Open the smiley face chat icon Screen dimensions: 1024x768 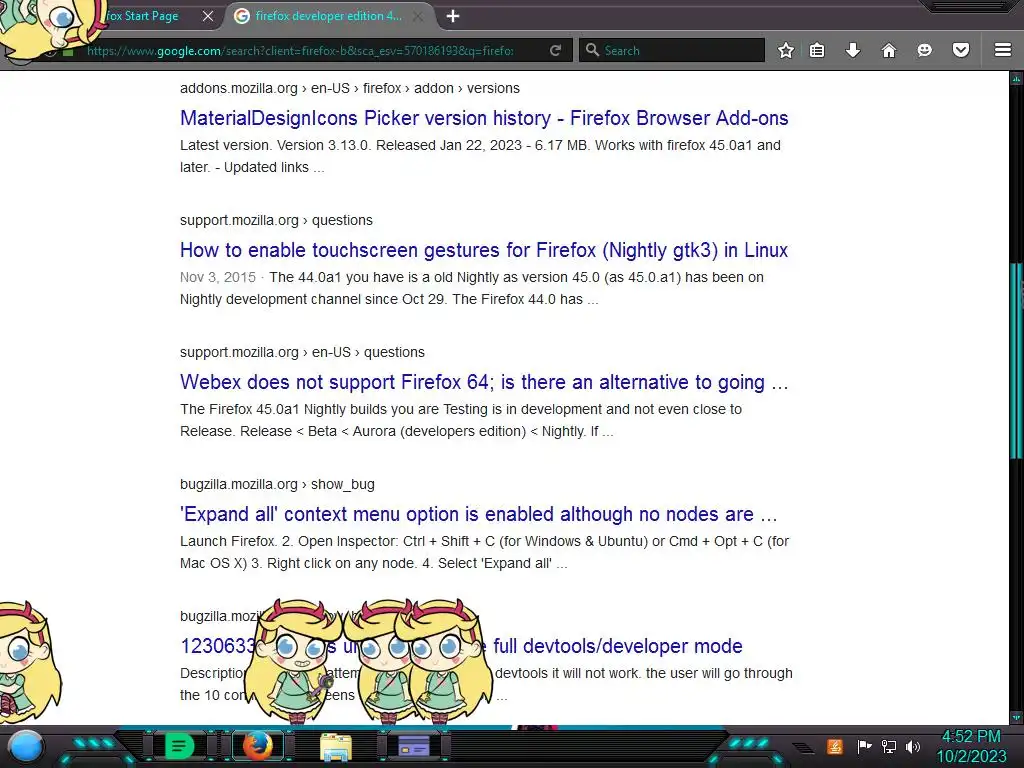pyautogui.click(x=925, y=50)
